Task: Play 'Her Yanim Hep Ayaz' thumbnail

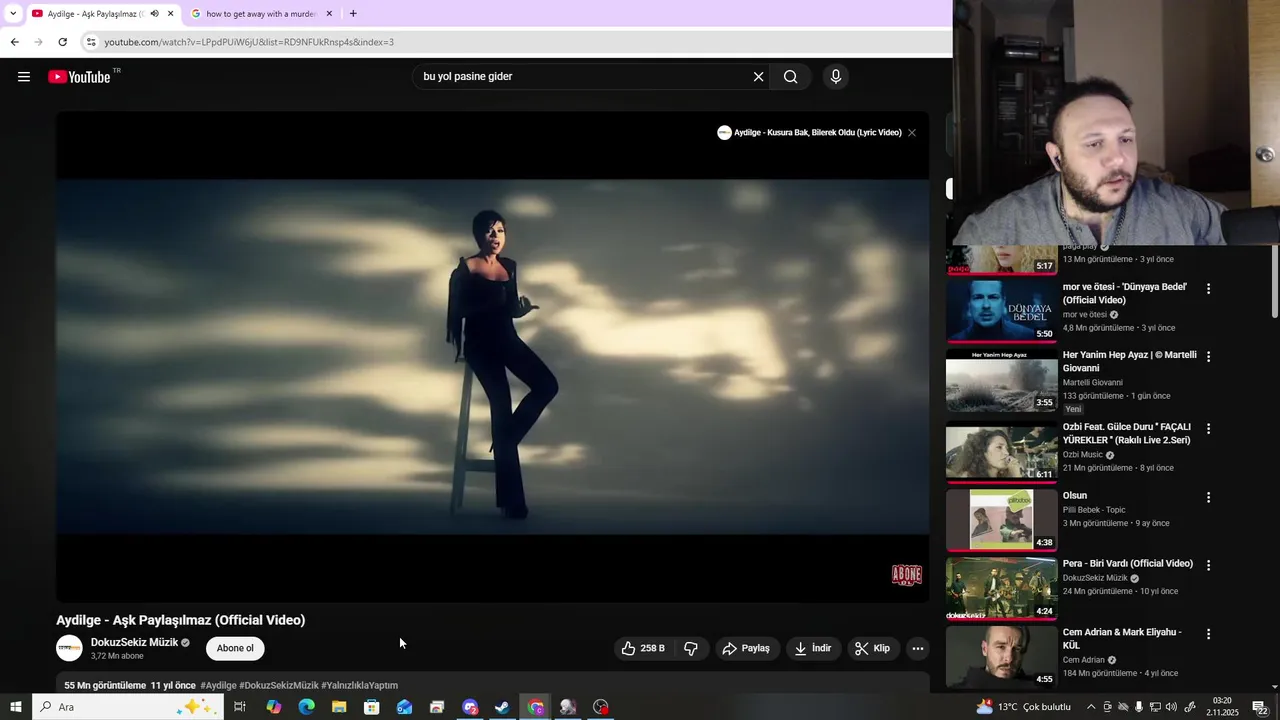Action: (x=1002, y=380)
